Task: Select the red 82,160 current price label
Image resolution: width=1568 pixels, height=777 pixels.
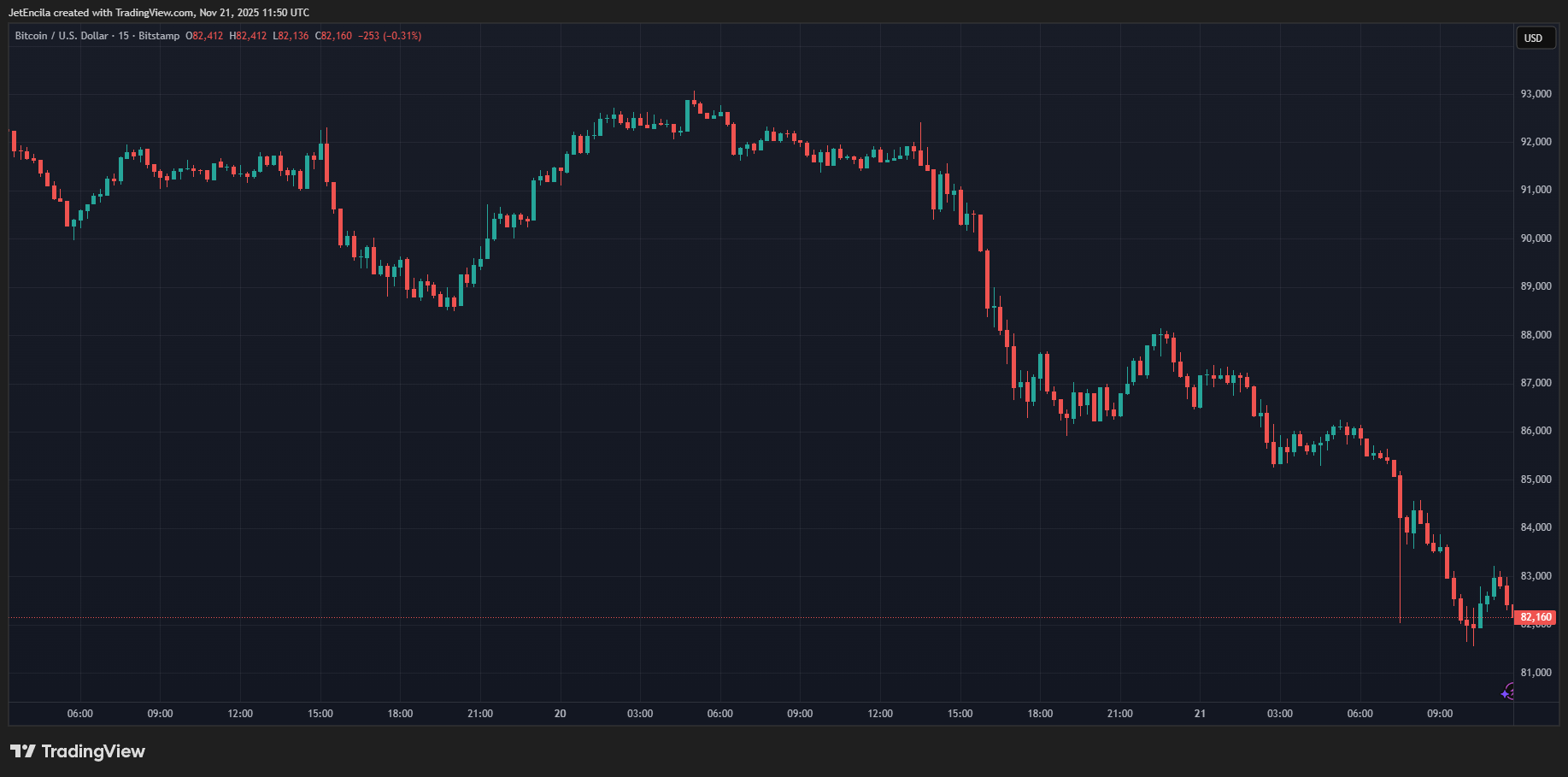Action: tap(1536, 617)
